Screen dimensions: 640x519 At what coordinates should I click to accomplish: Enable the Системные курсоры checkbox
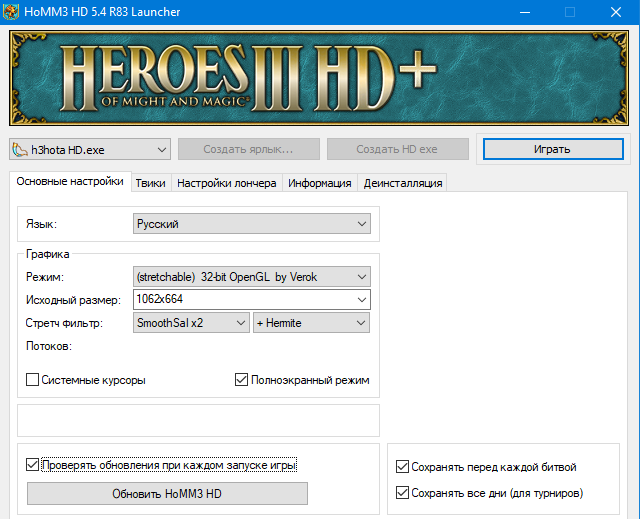coord(33,380)
